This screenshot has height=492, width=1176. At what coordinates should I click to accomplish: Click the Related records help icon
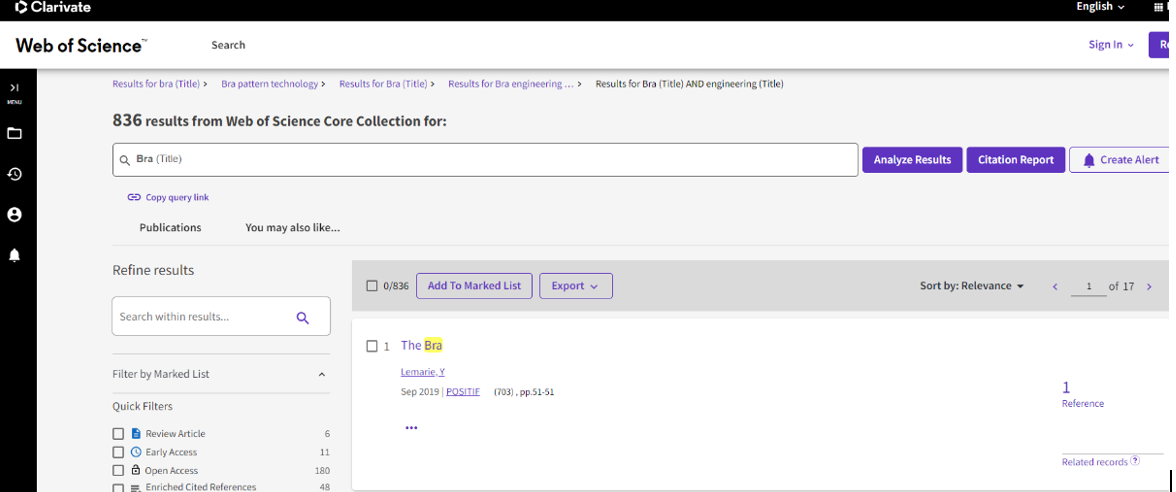[x=1135, y=460]
